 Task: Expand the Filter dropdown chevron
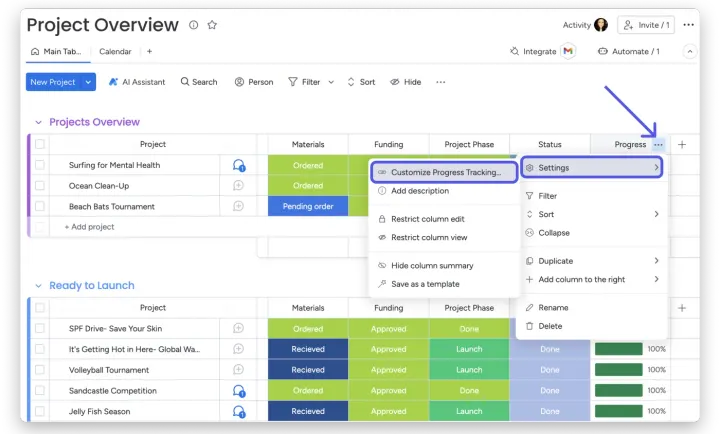point(331,82)
